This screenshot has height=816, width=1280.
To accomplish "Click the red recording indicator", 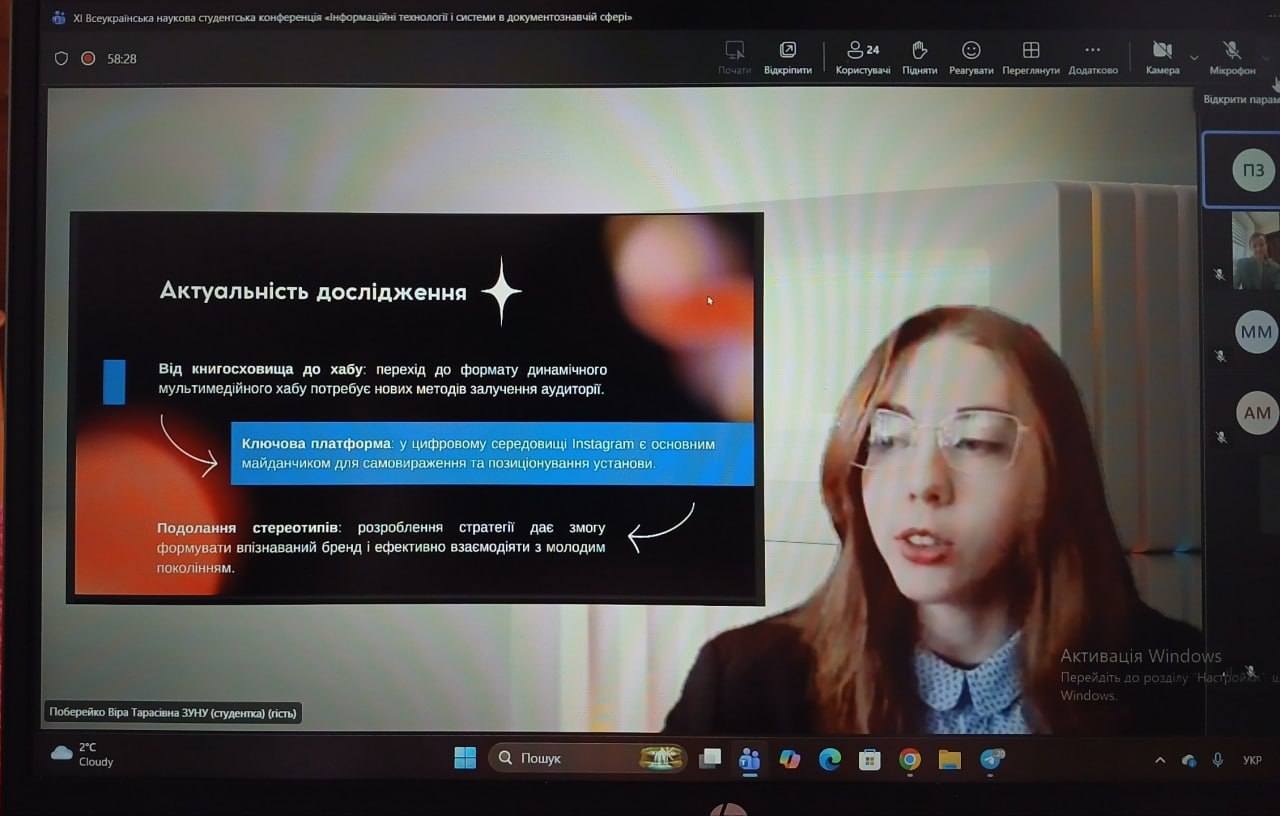I will [x=88, y=59].
